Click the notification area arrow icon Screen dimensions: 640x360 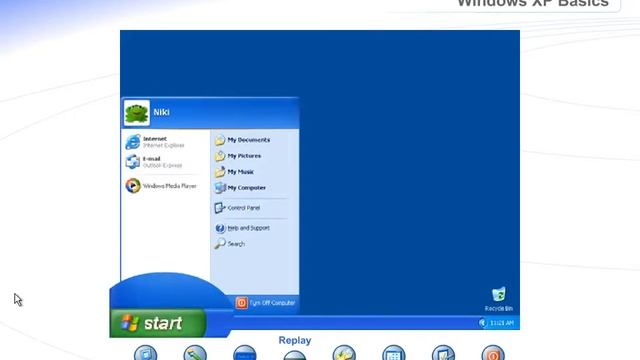(482, 323)
